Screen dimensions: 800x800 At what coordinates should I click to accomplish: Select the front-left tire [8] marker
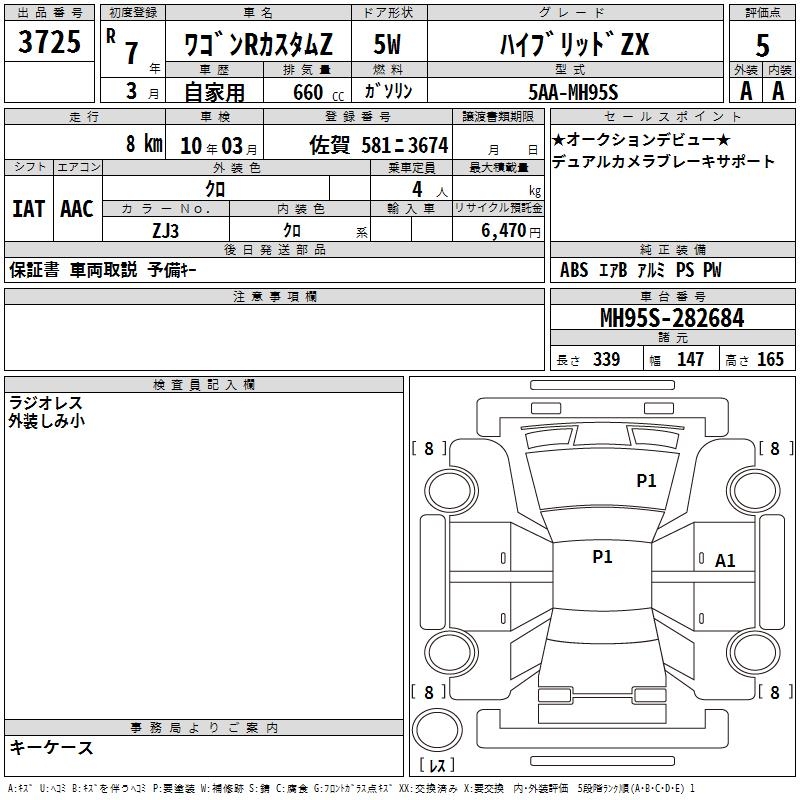[429, 449]
